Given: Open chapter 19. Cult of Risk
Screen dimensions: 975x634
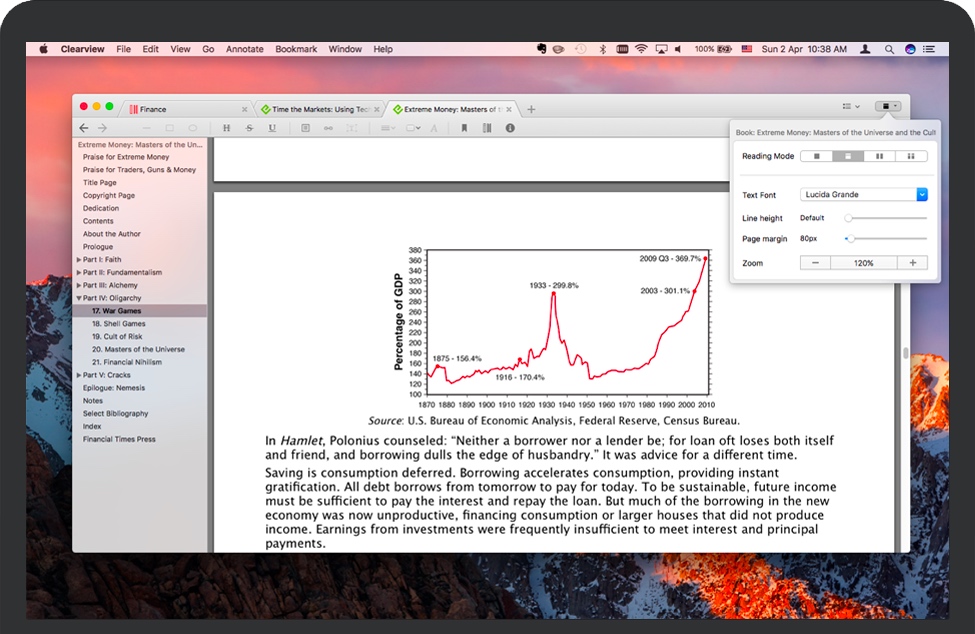Looking at the screenshot, I should [x=117, y=337].
